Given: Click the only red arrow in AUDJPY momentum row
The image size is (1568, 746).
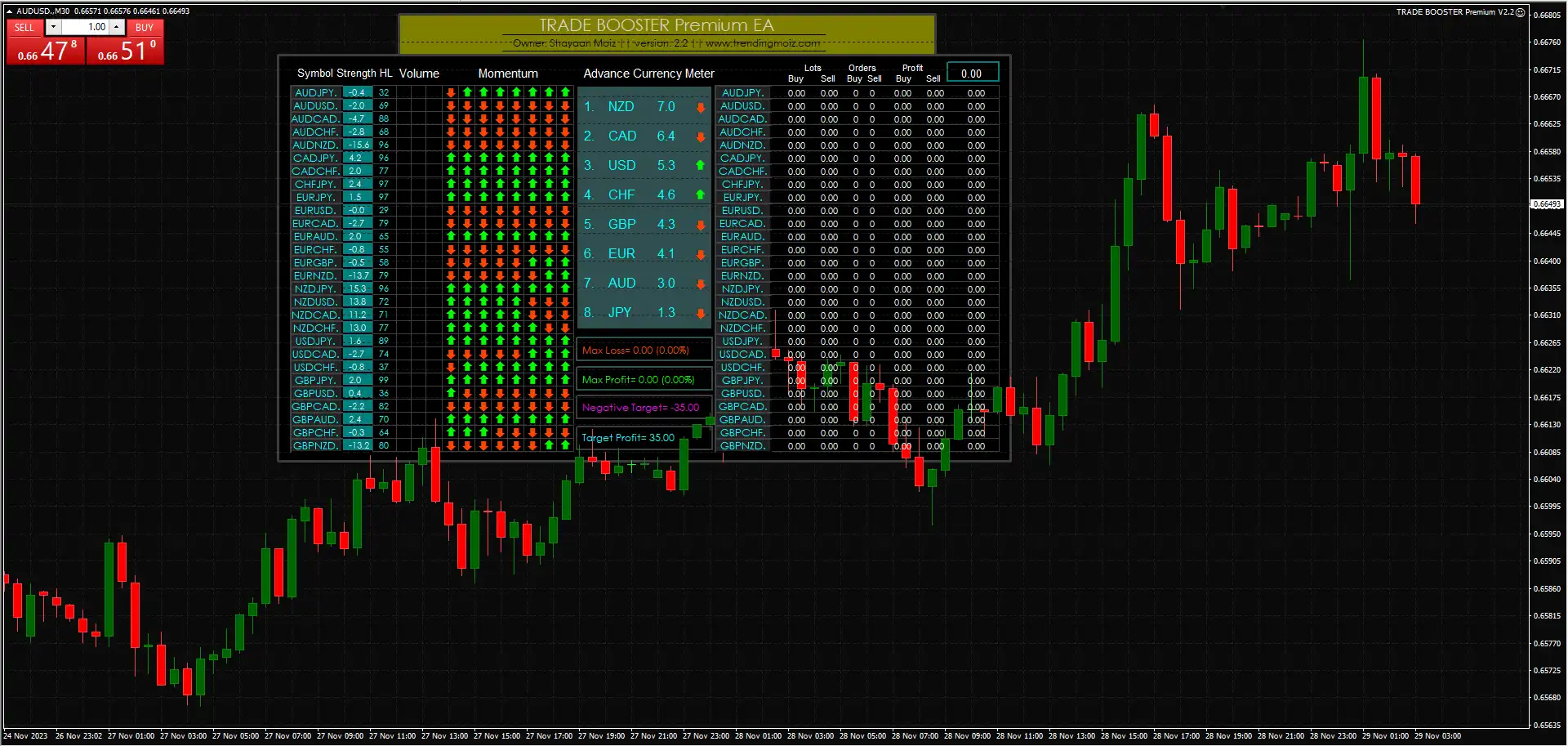Looking at the screenshot, I should tap(451, 92).
